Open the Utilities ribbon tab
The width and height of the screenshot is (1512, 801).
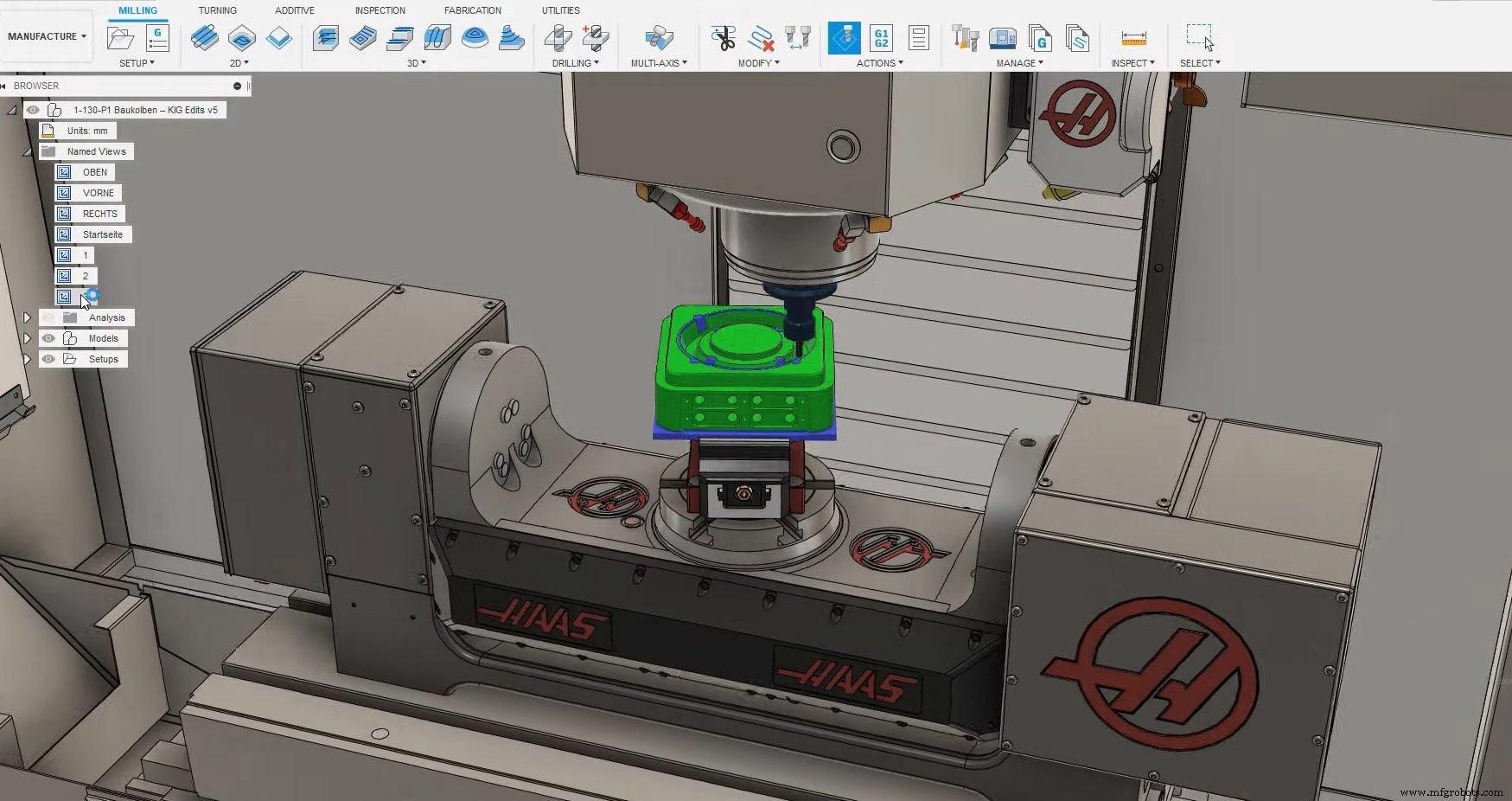560,10
